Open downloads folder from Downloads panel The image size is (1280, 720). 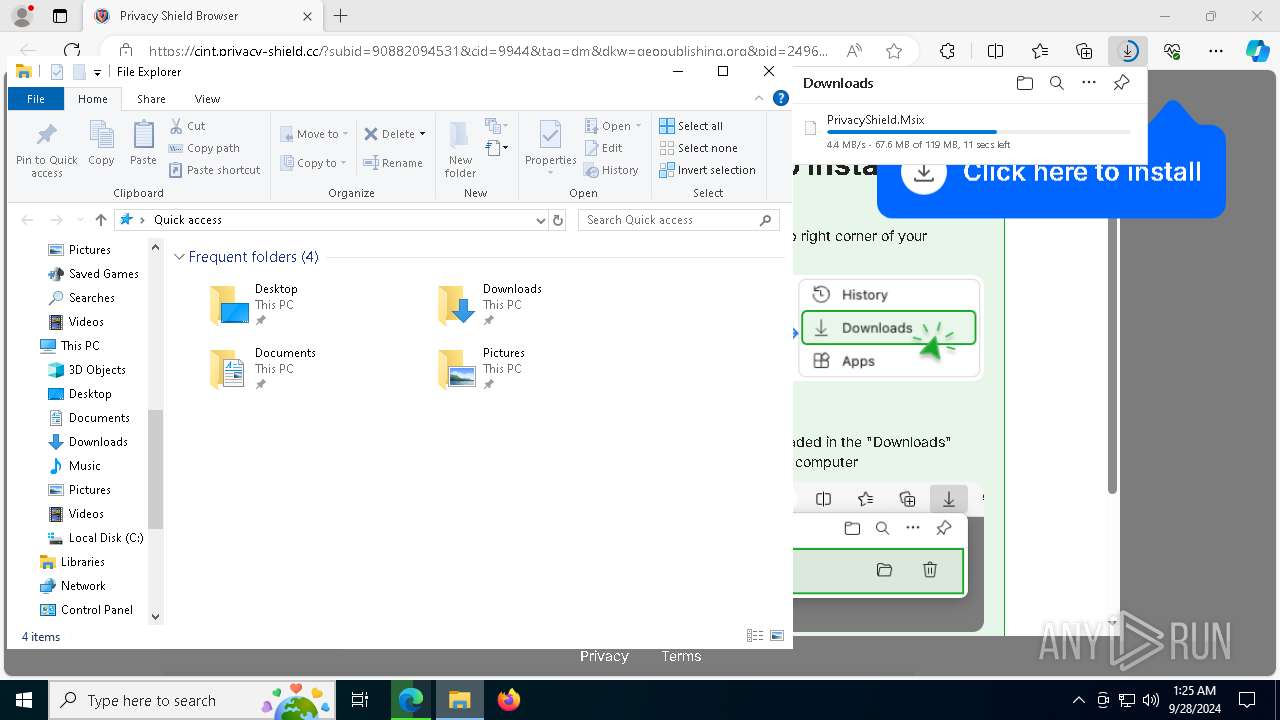point(1024,83)
